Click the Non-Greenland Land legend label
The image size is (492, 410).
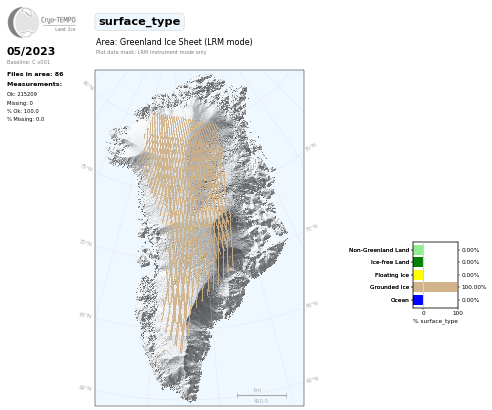pyautogui.click(x=379, y=250)
